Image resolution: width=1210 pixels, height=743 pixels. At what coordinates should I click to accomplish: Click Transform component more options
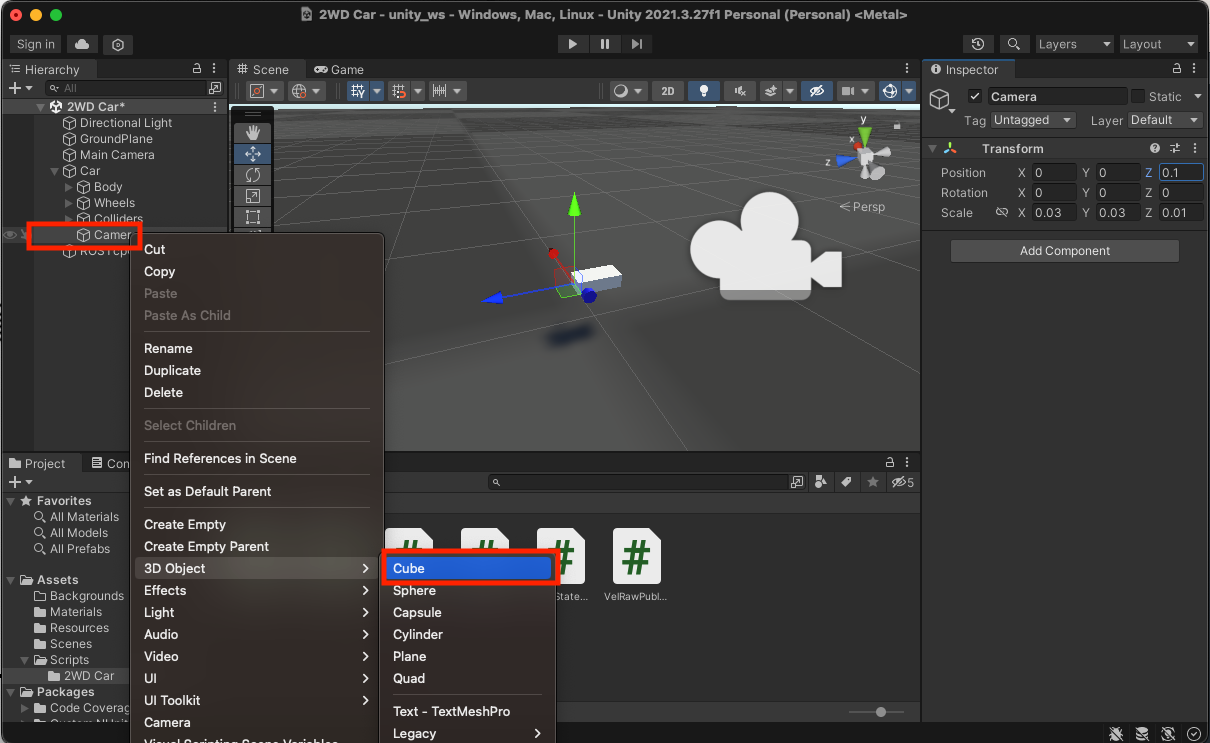click(x=1194, y=148)
